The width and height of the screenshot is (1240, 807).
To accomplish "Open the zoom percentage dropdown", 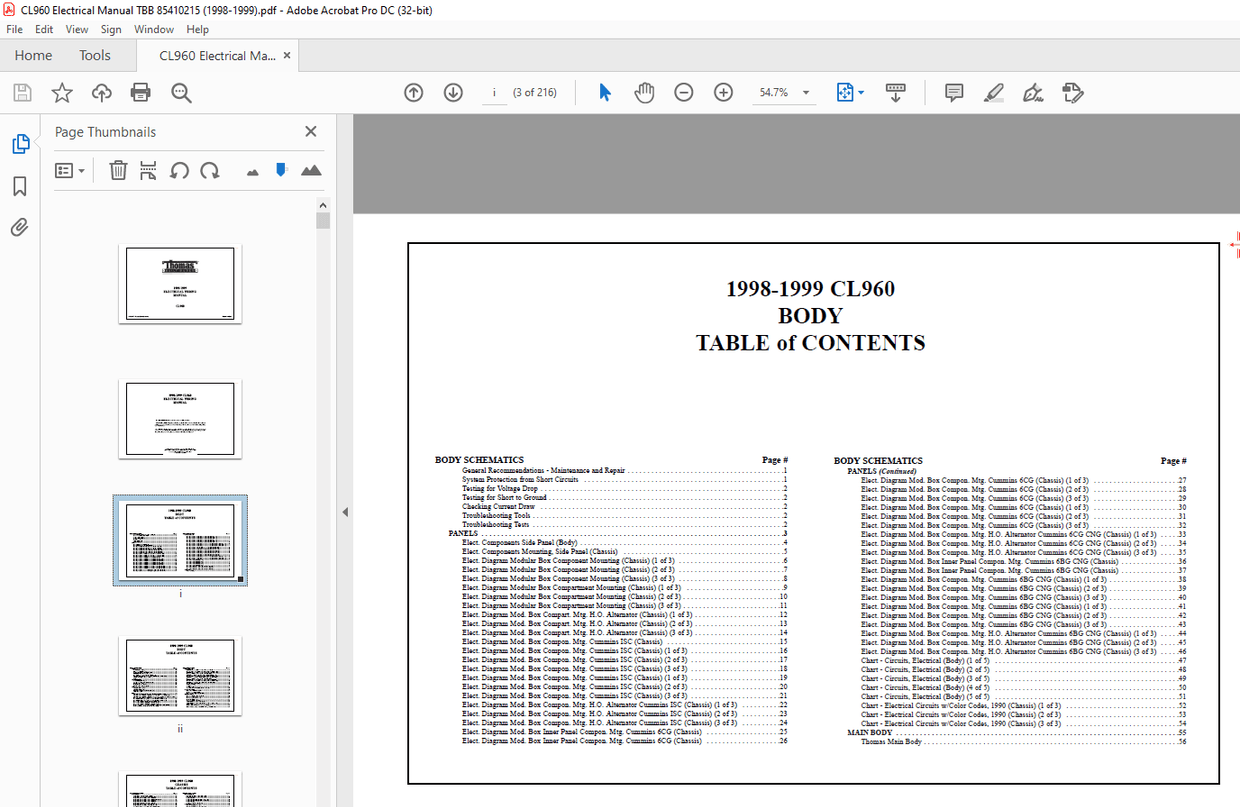I will (x=806, y=92).
